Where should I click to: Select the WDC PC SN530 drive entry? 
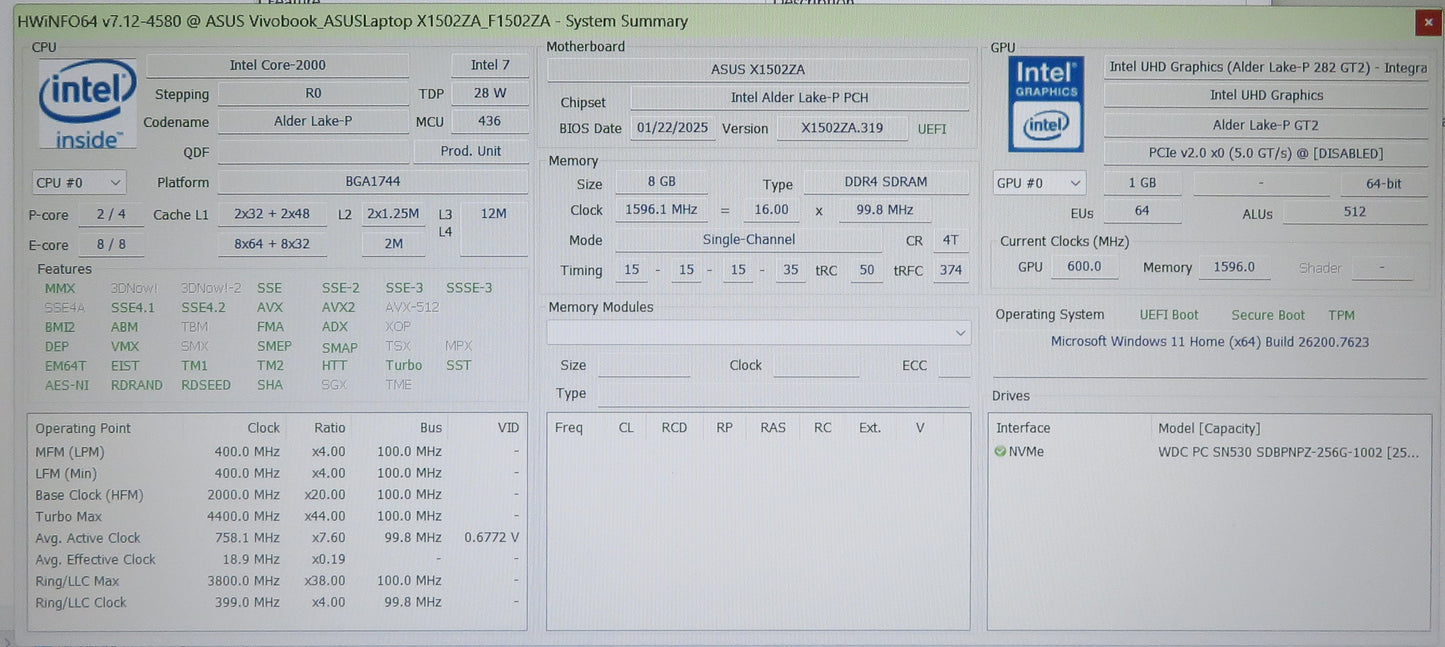[x=1287, y=452]
